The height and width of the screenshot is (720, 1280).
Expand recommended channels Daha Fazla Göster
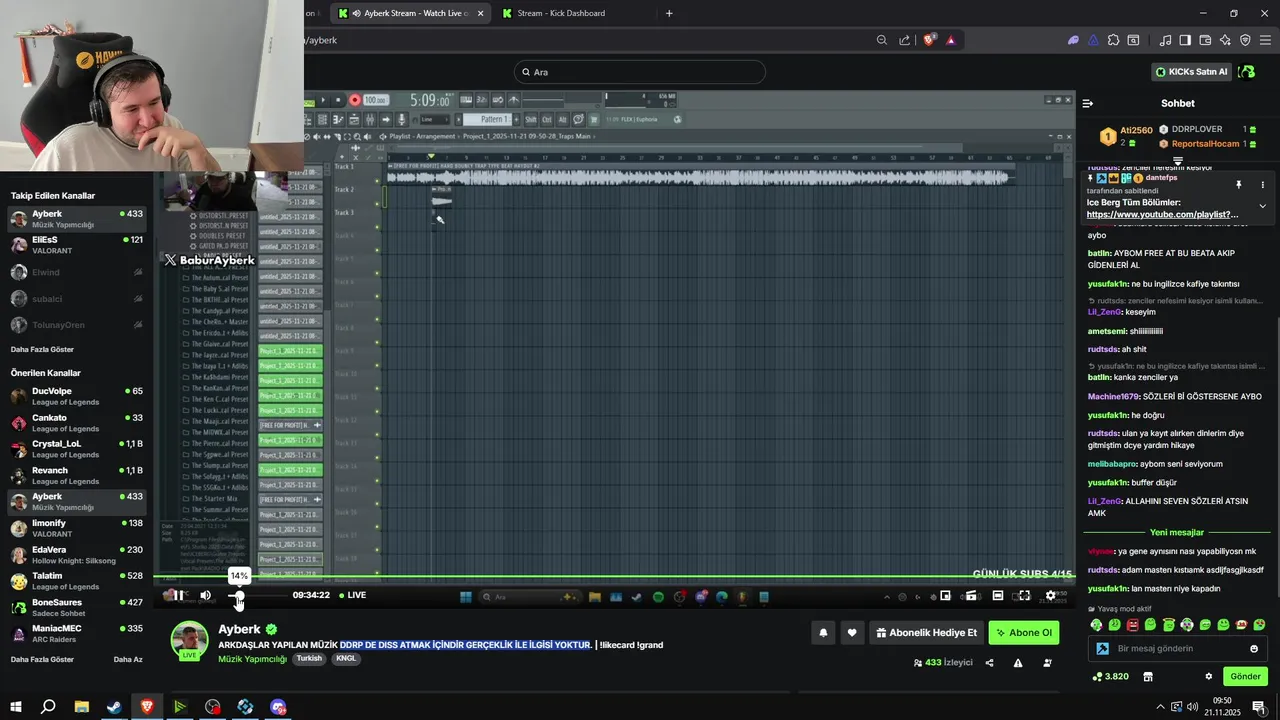(42, 659)
